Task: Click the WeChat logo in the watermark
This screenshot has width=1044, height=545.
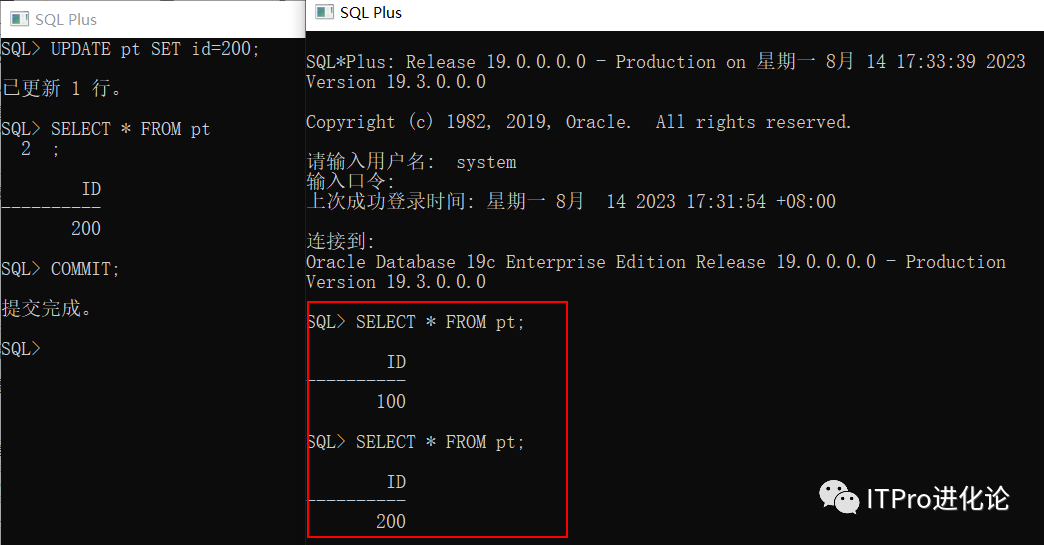Action: (838, 497)
